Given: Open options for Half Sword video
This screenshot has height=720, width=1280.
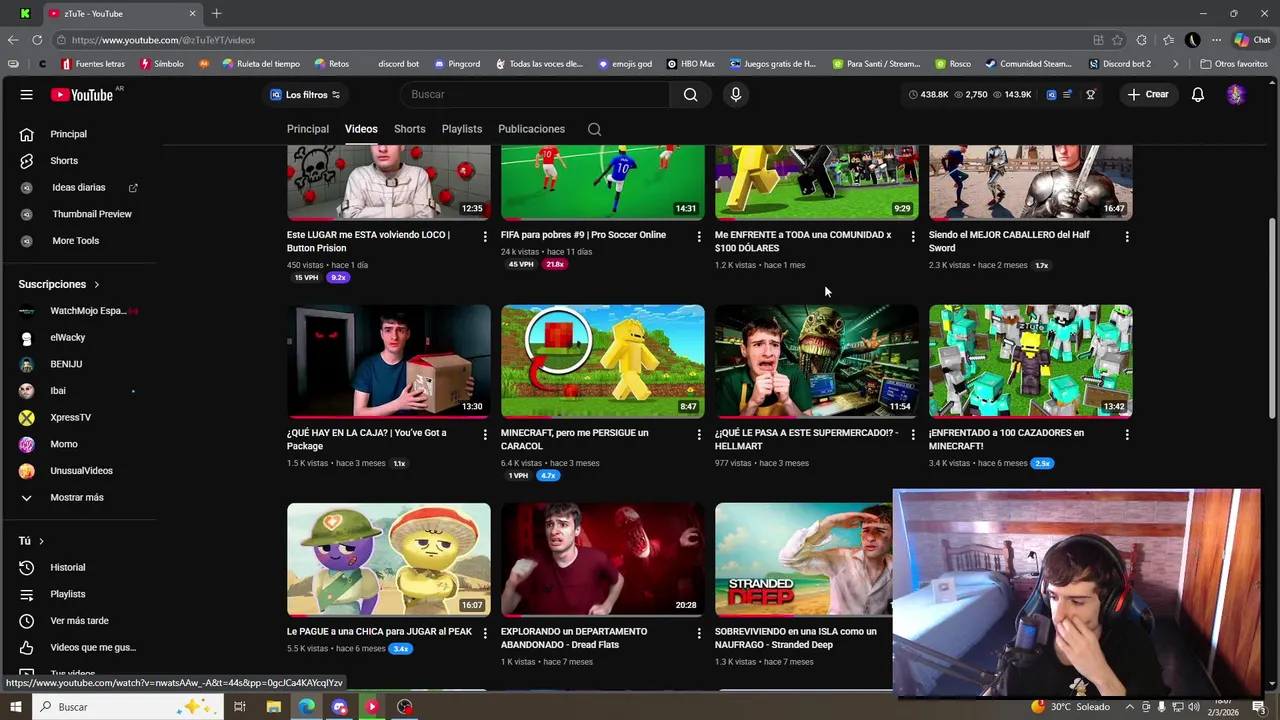Looking at the screenshot, I should [x=1127, y=236].
